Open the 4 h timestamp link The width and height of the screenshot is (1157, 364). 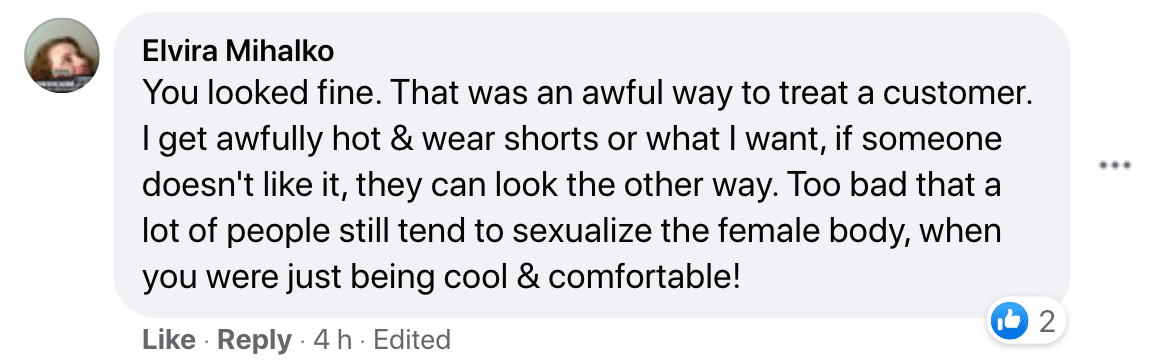(333, 340)
